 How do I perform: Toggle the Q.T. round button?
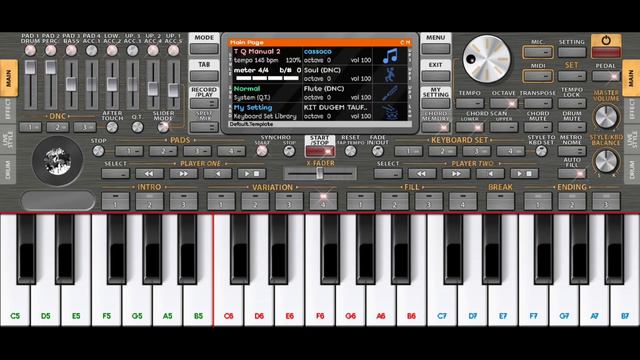138,127
